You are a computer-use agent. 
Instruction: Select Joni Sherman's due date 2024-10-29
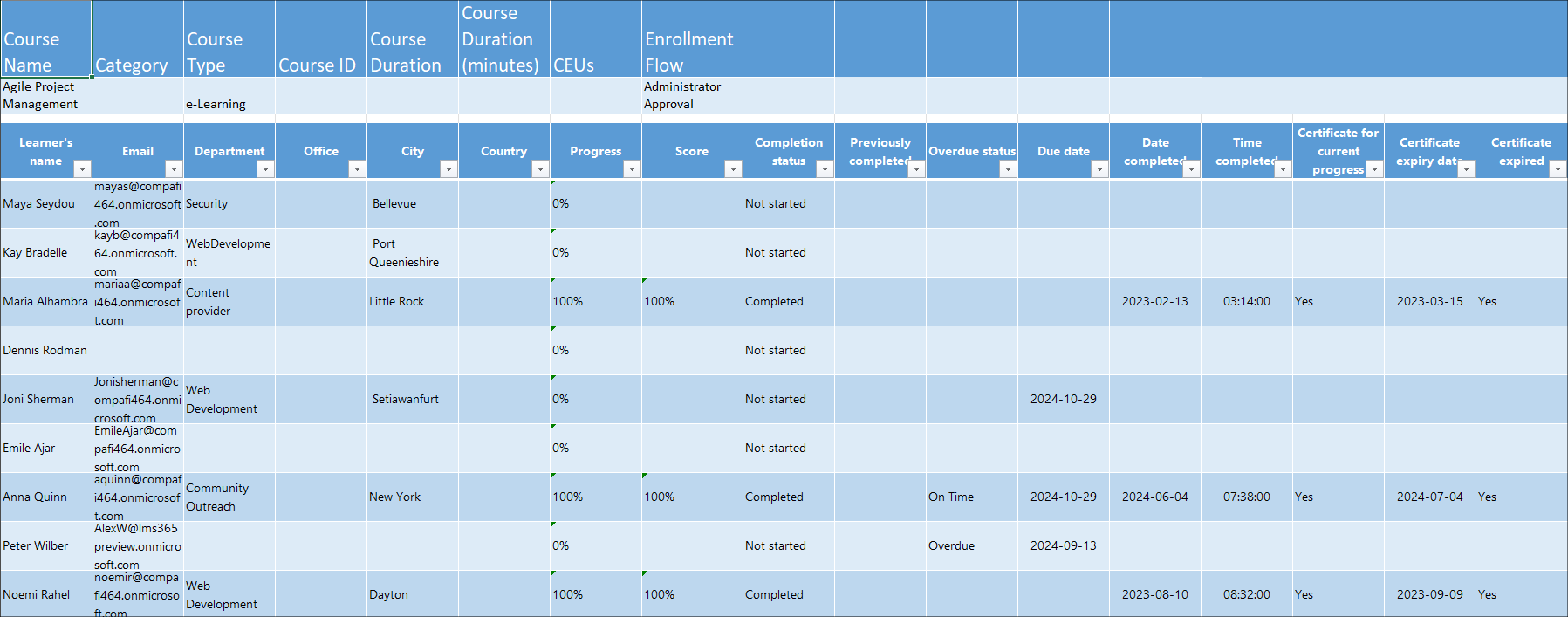click(x=1063, y=399)
